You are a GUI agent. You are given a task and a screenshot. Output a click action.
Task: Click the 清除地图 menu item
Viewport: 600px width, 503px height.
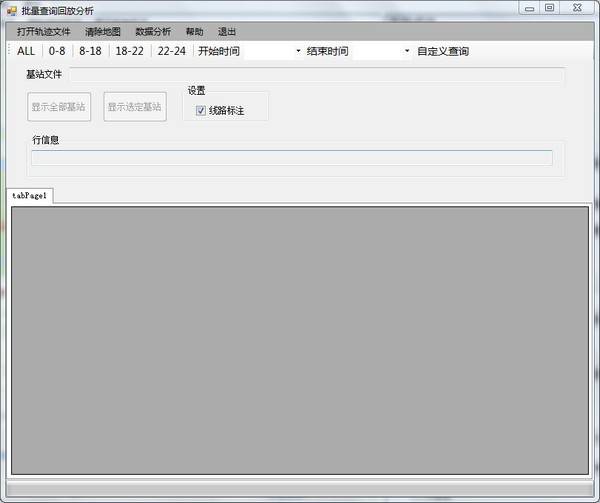click(x=103, y=32)
